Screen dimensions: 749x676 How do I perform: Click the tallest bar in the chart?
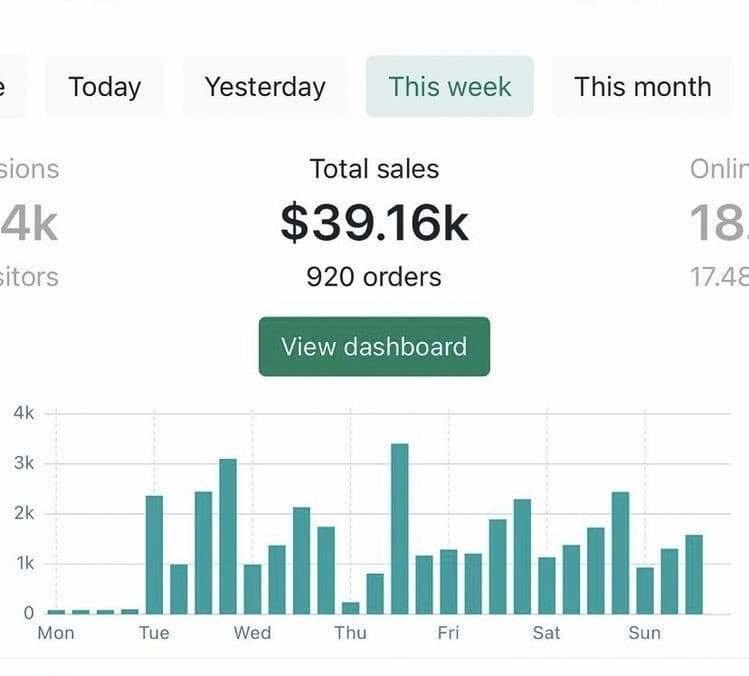pyautogui.click(x=399, y=528)
